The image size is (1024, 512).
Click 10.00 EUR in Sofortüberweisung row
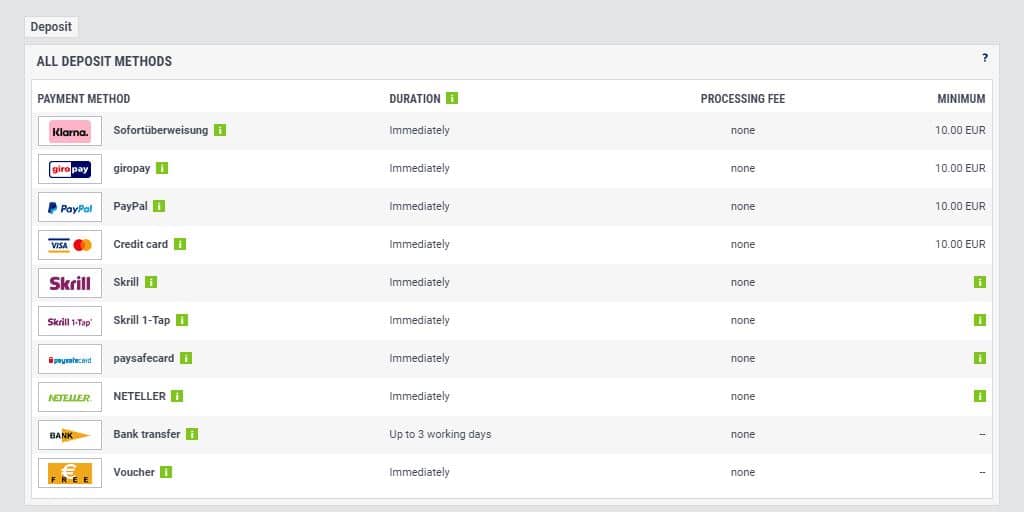960,130
